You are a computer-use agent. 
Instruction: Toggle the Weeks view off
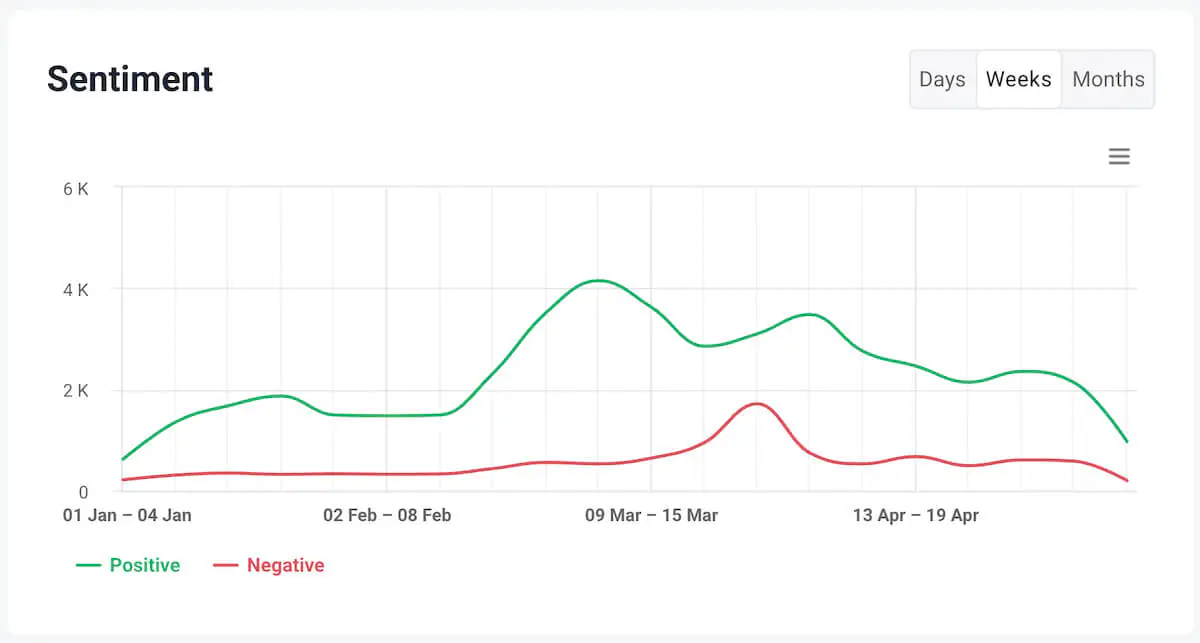(1018, 79)
